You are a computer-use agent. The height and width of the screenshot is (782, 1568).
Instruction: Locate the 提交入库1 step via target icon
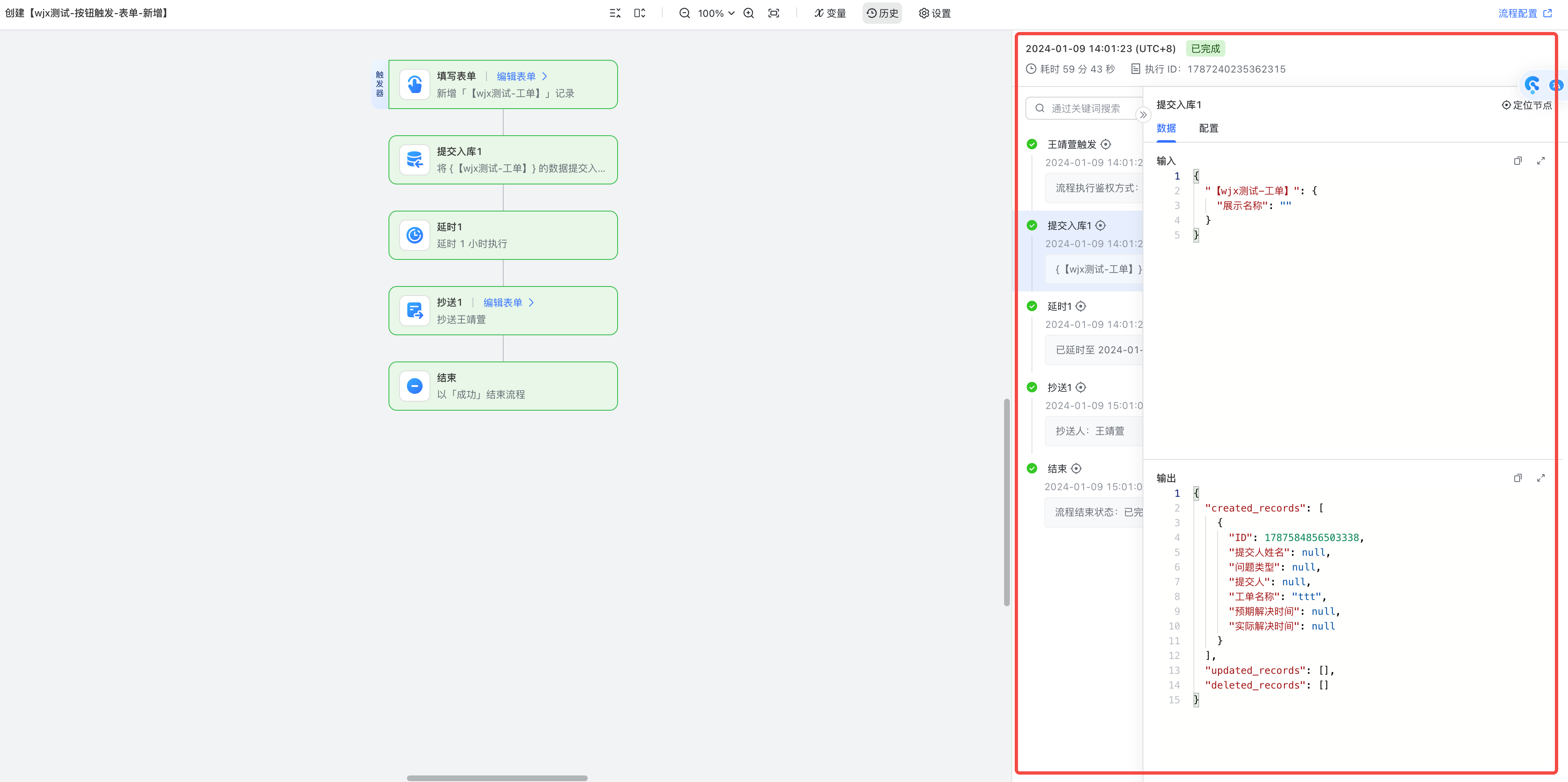1100,225
